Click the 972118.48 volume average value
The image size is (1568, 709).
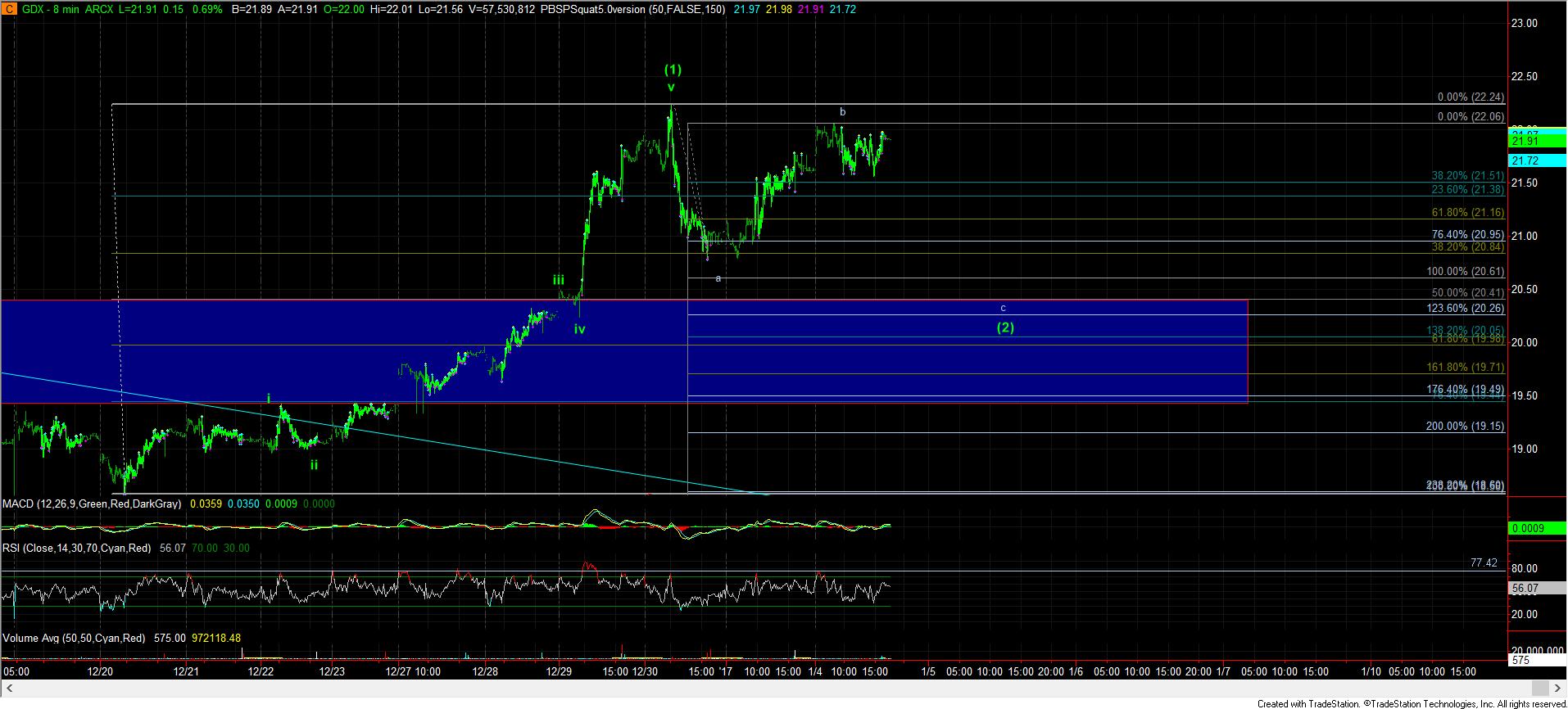216,638
